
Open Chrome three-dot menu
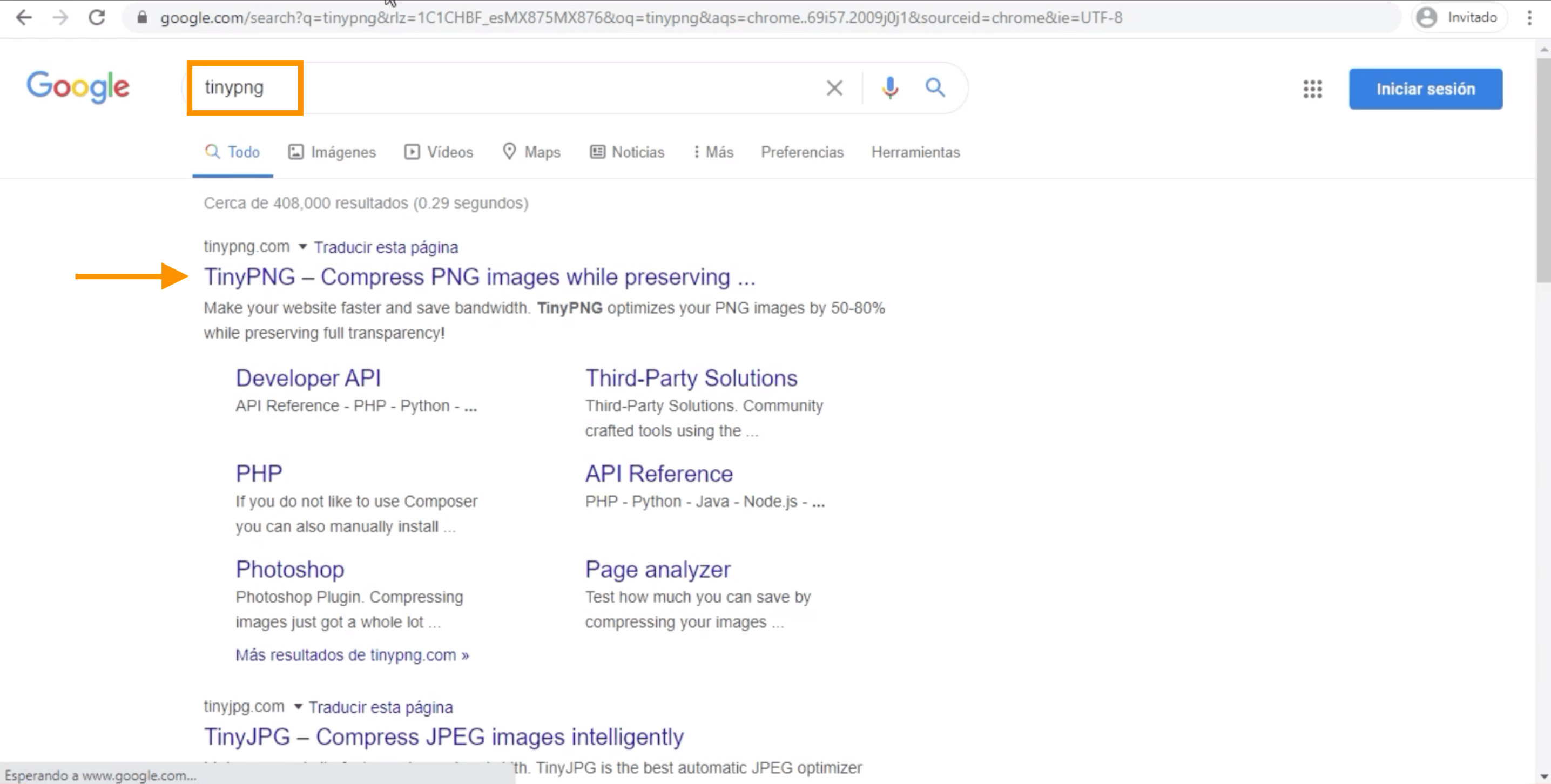click(1529, 17)
